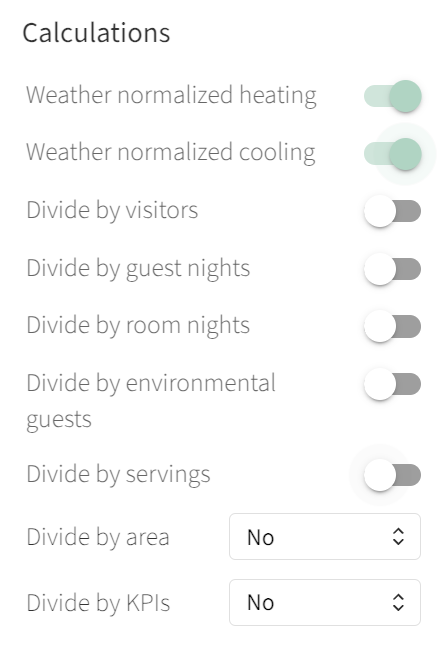Turn on the Divide by servings toggle

pyautogui.click(x=392, y=475)
